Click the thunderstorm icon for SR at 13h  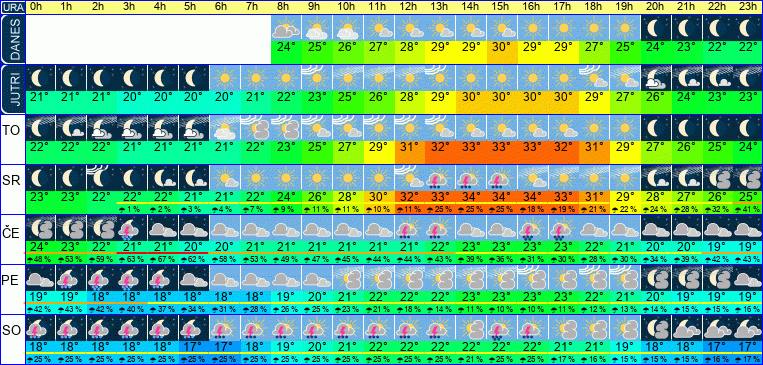tap(440, 178)
